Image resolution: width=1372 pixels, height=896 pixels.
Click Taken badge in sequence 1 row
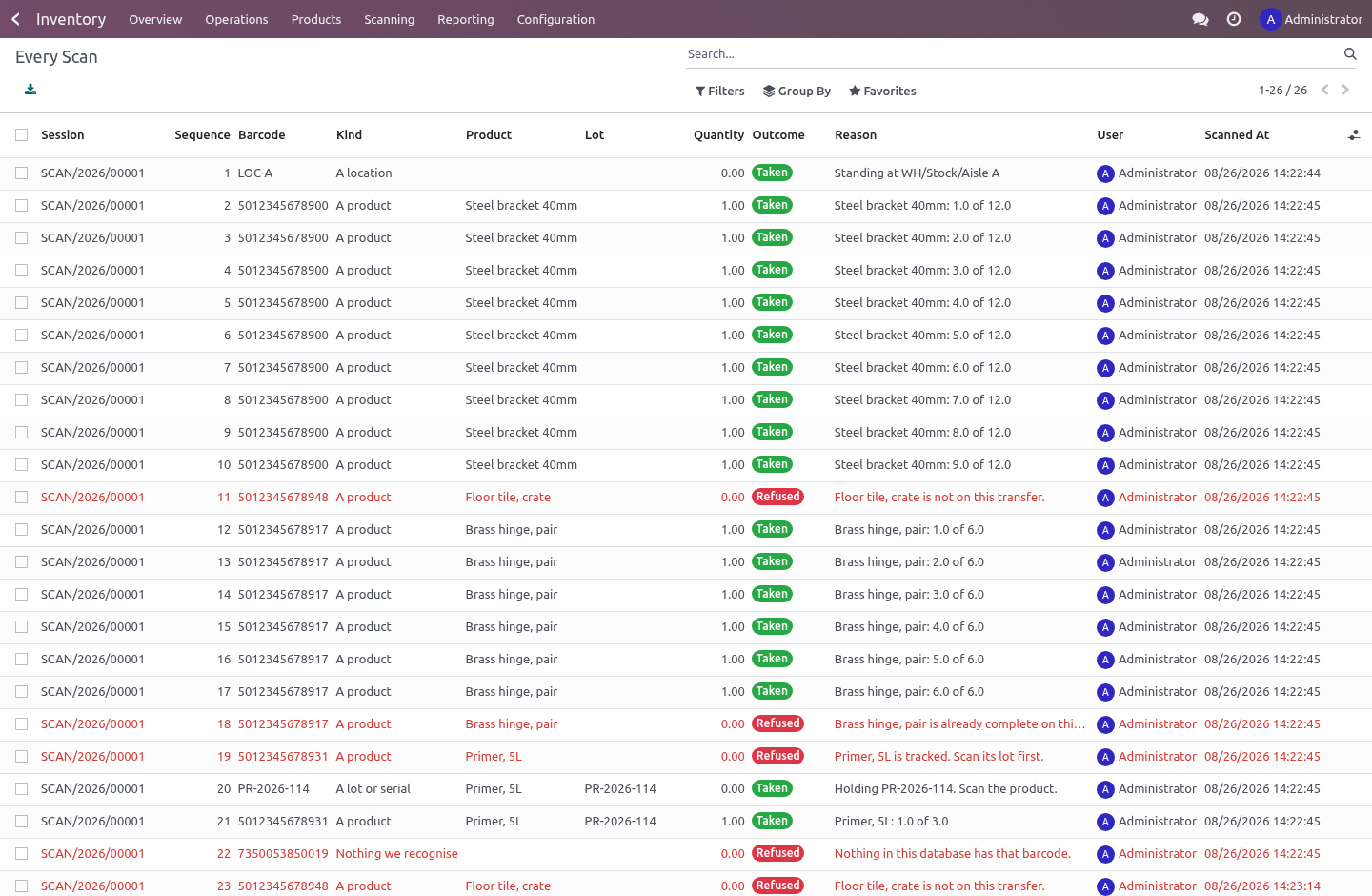(772, 173)
